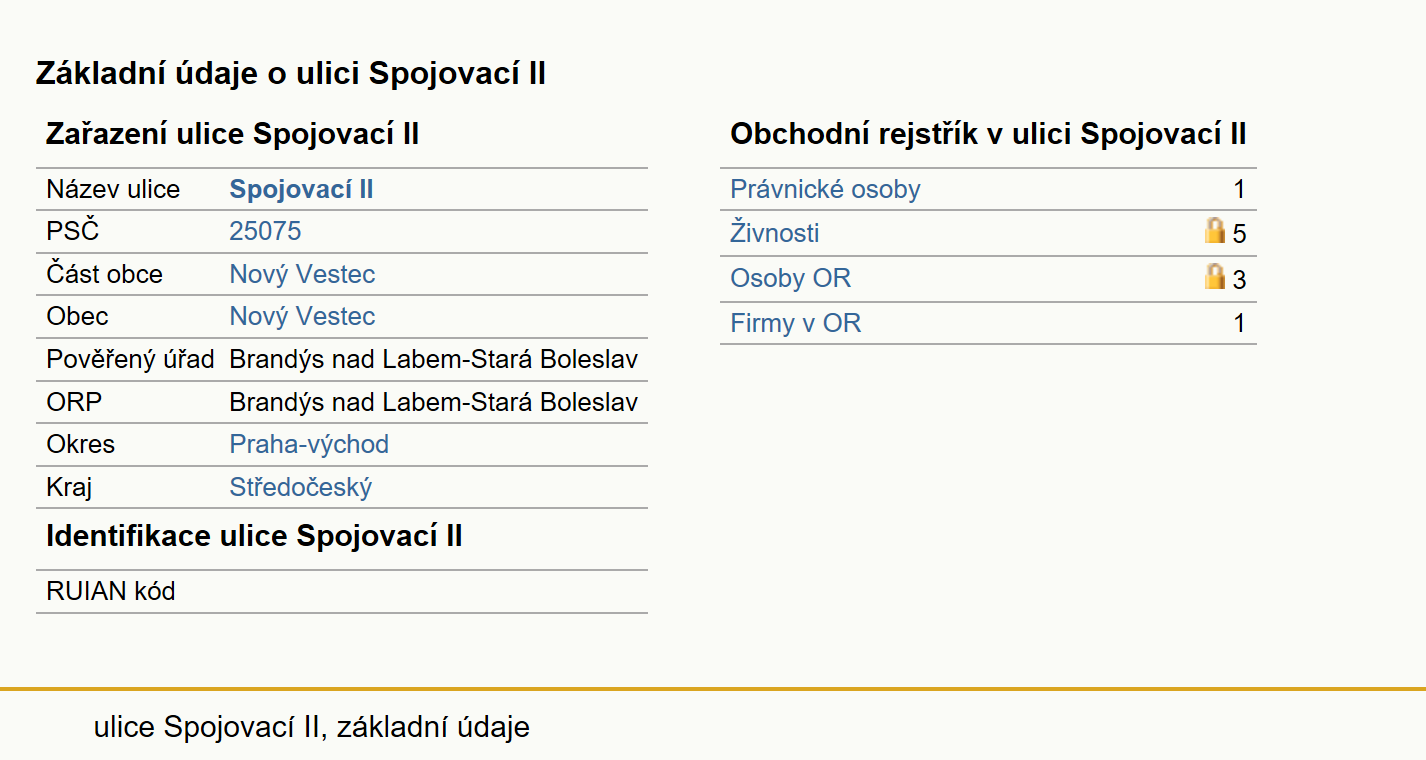1426x760 pixels.
Task: Open the Spojovací II street name link
Action: [x=301, y=189]
